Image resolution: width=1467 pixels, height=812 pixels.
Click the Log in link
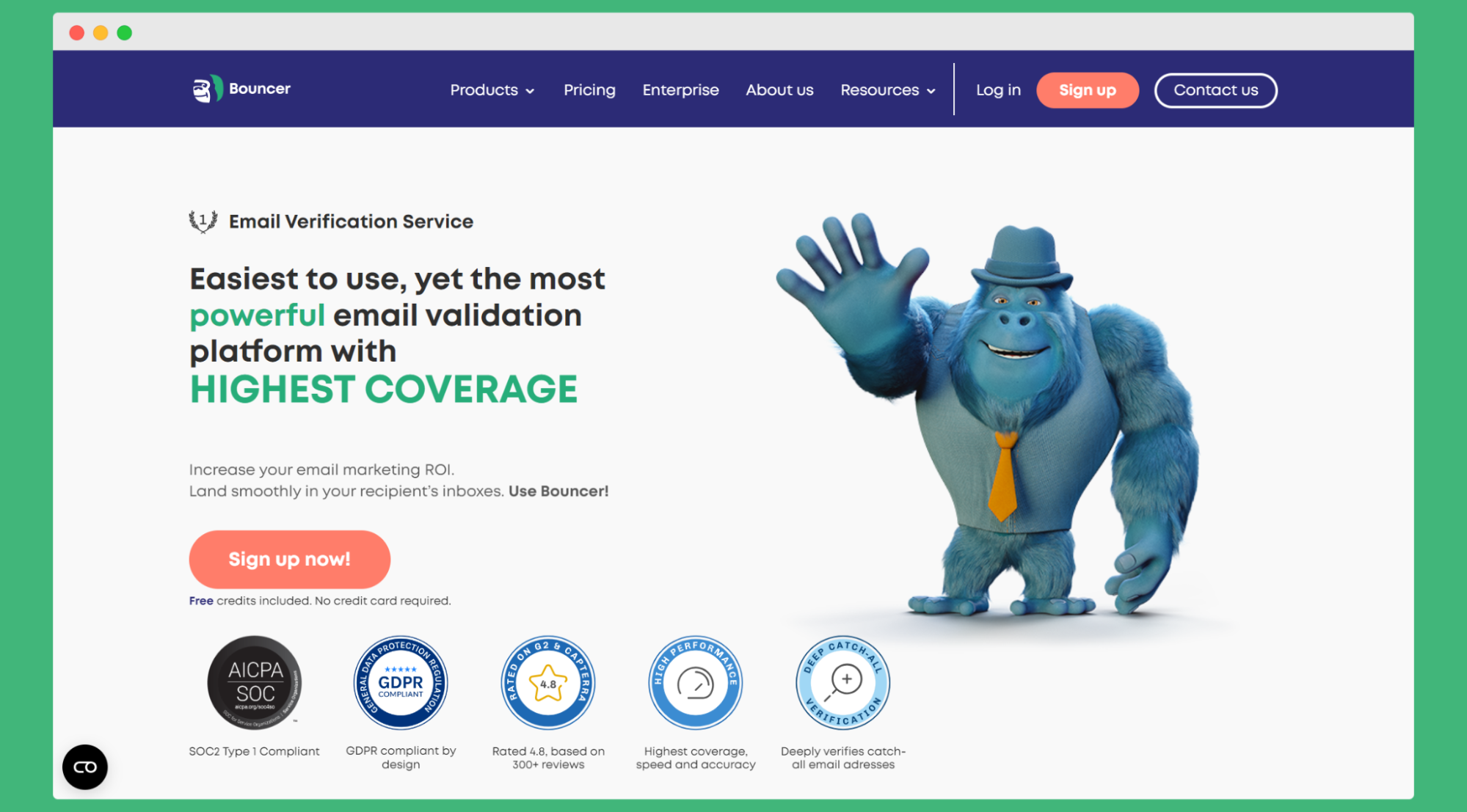click(x=997, y=90)
